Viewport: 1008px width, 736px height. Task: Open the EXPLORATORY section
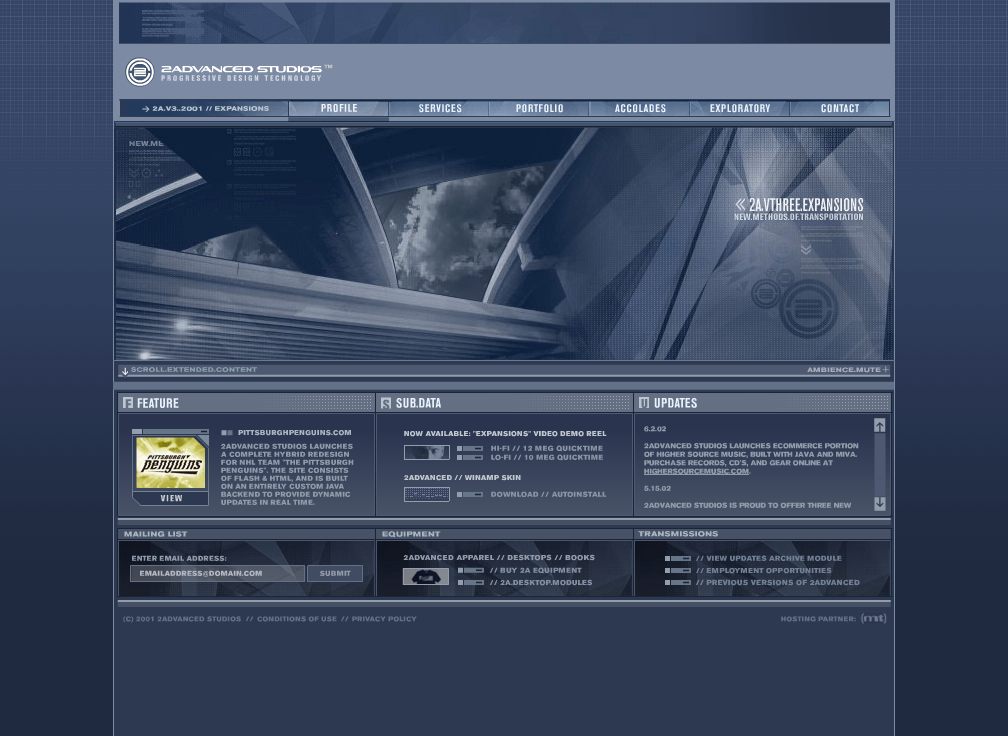[x=740, y=109]
